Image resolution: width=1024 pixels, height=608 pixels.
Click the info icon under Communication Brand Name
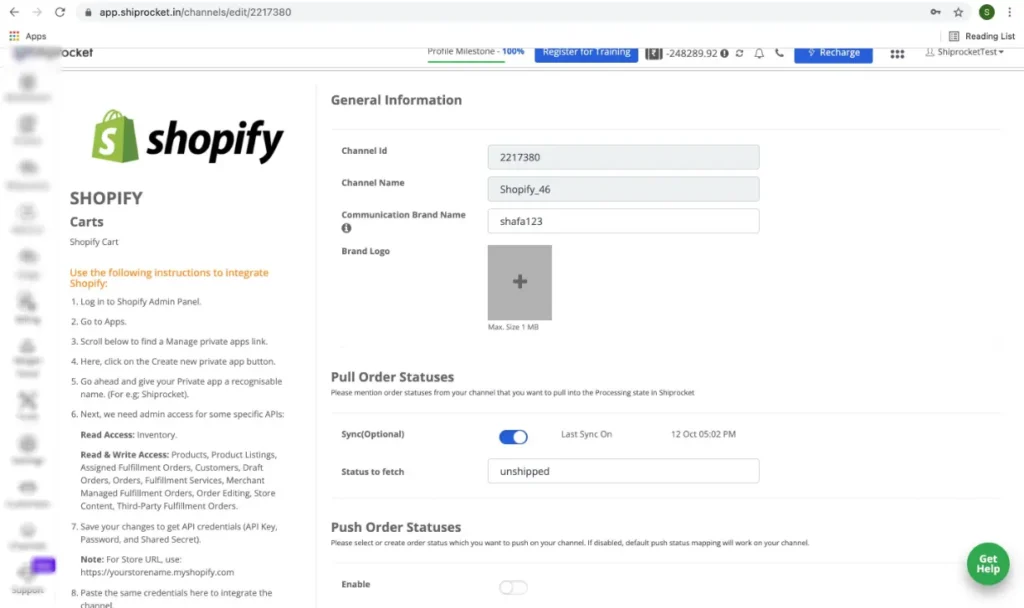pos(345,228)
